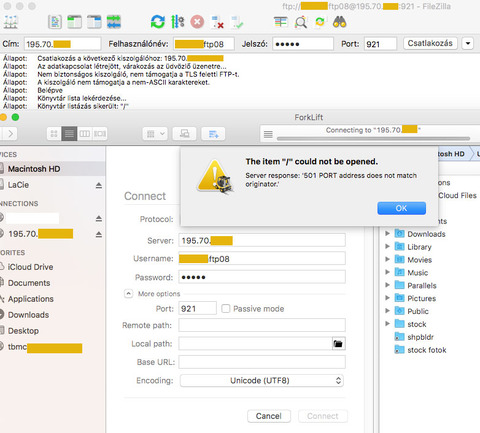Click FileZilla Cím host field
480x433 pixels.
point(62,44)
